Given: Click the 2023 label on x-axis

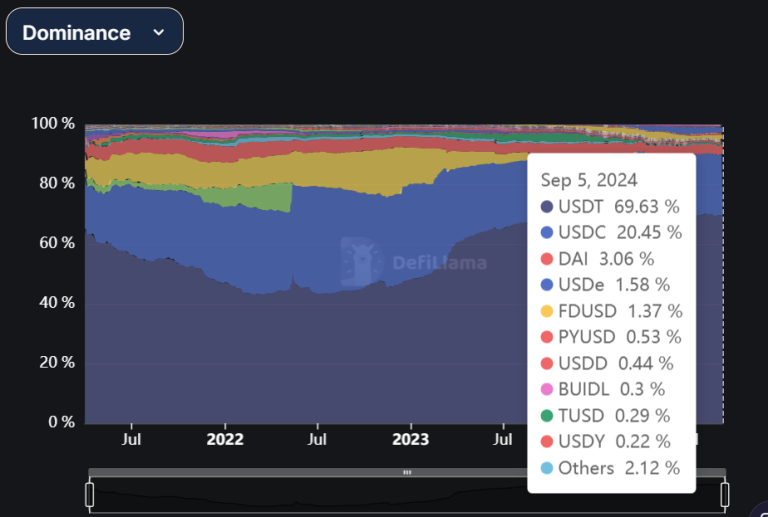Looking at the screenshot, I should click(410, 438).
